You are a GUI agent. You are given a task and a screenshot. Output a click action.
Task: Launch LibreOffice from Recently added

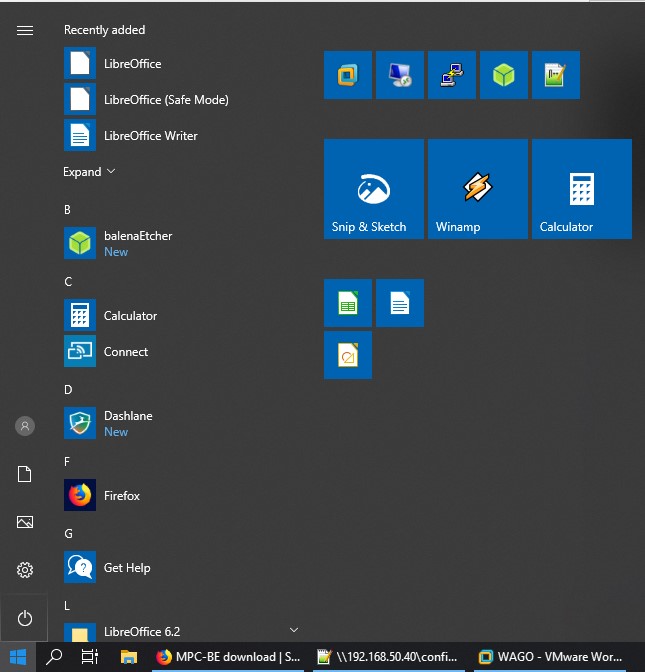[180, 63]
